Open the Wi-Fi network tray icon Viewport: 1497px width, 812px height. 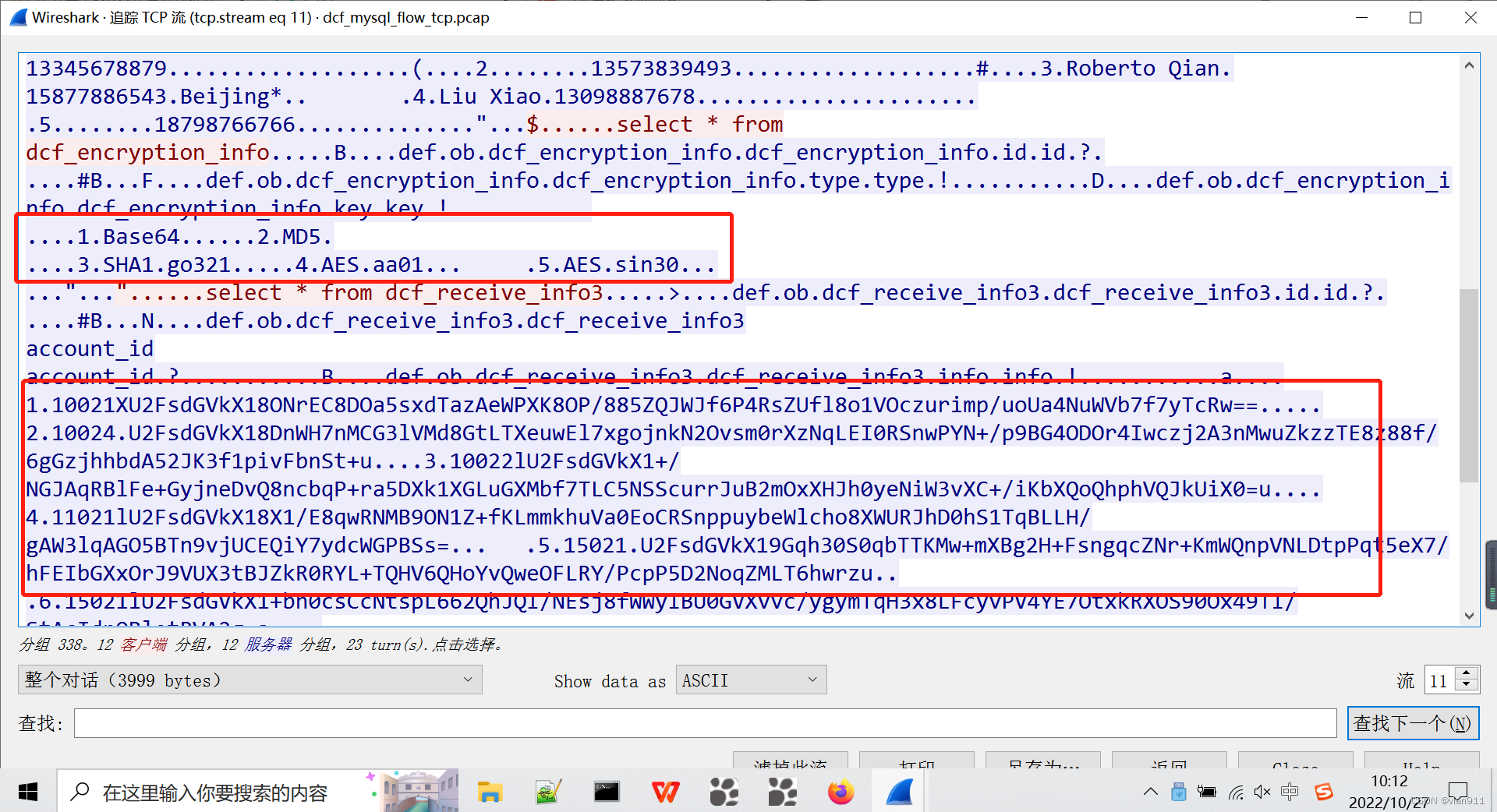pos(1235,793)
